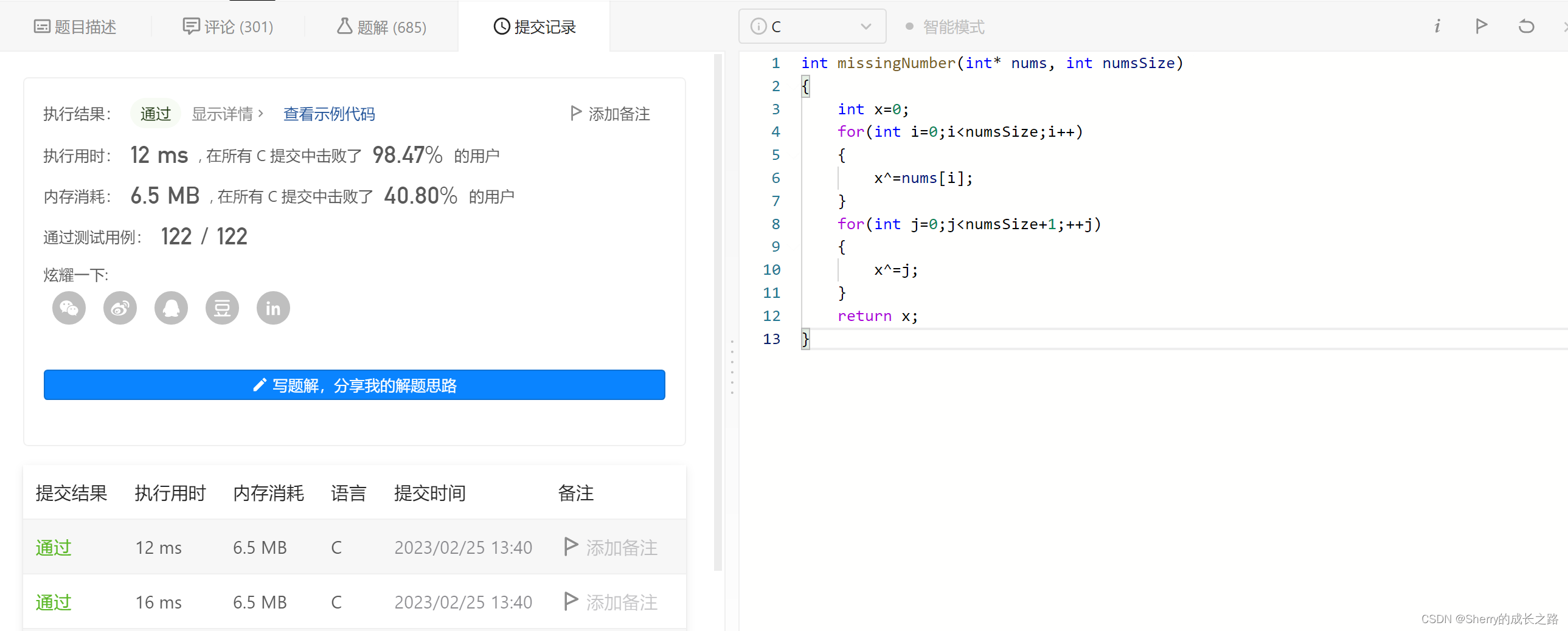Reset code with the restore icon
The width and height of the screenshot is (1568, 631).
(1526, 26)
